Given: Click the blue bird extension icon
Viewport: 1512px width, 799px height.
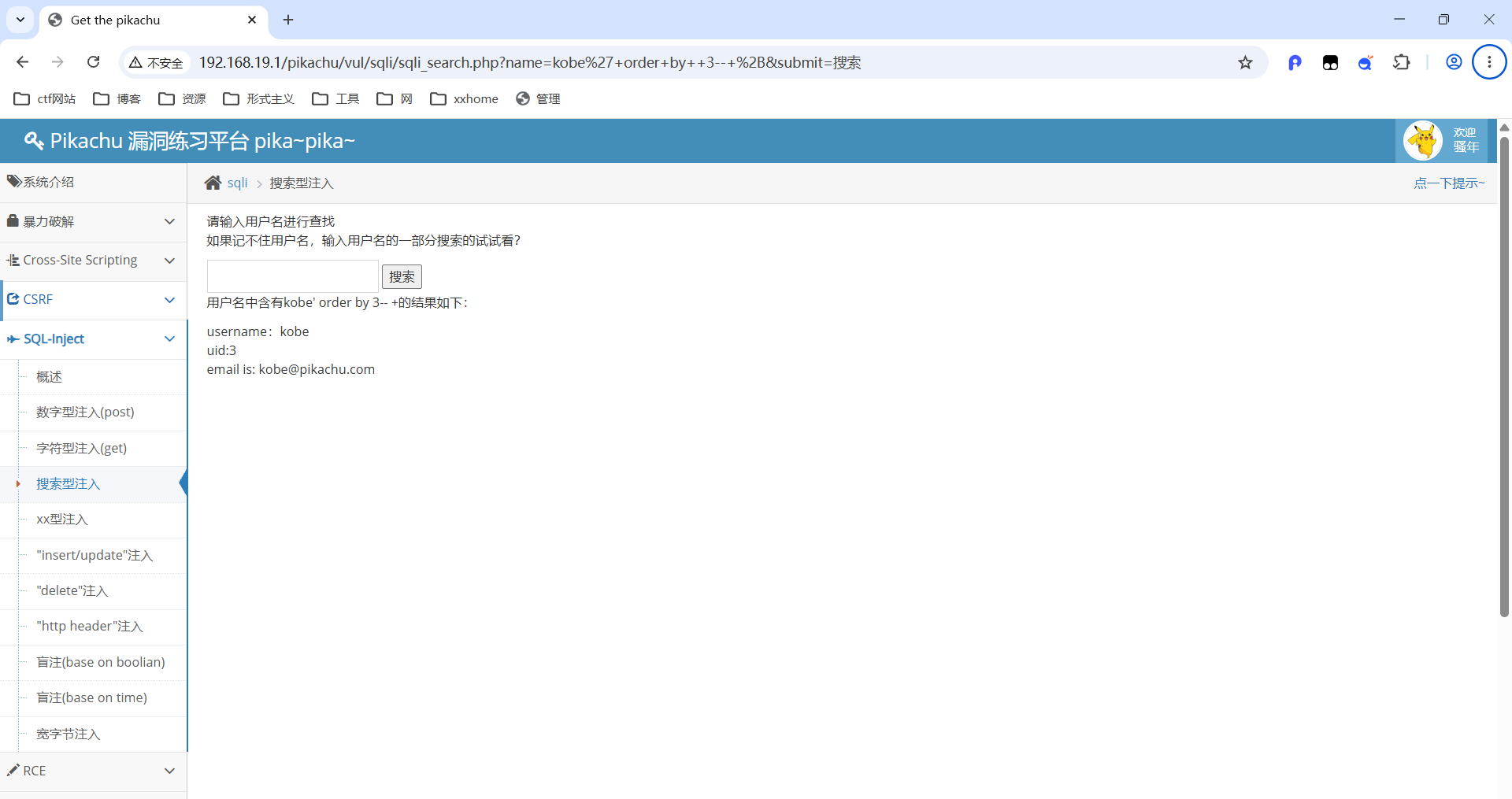Looking at the screenshot, I should (1366, 62).
